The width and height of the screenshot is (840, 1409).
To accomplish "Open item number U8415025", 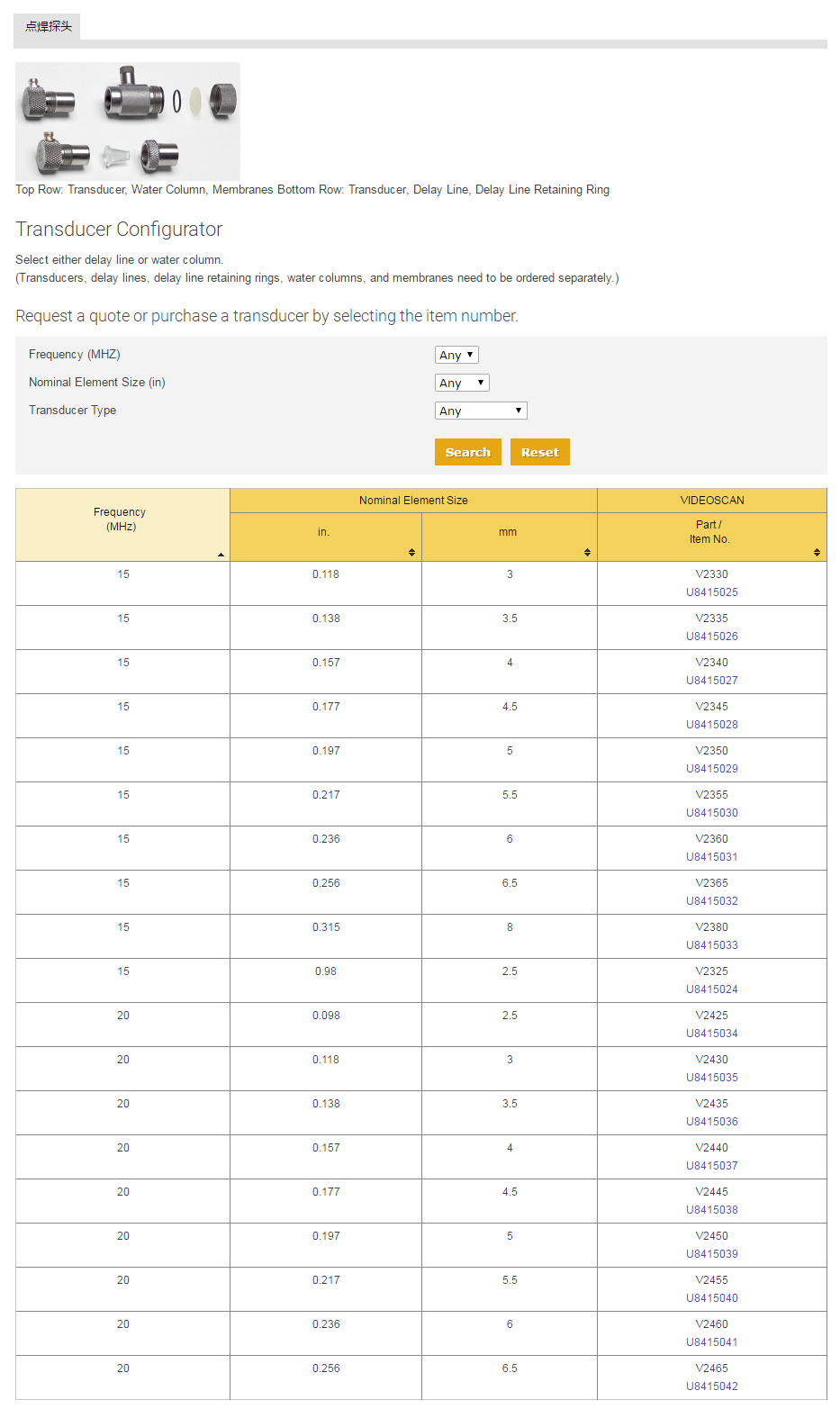I will click(x=712, y=592).
